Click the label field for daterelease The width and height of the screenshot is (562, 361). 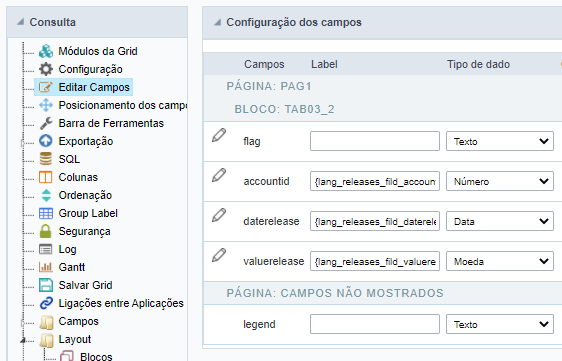pos(375,221)
